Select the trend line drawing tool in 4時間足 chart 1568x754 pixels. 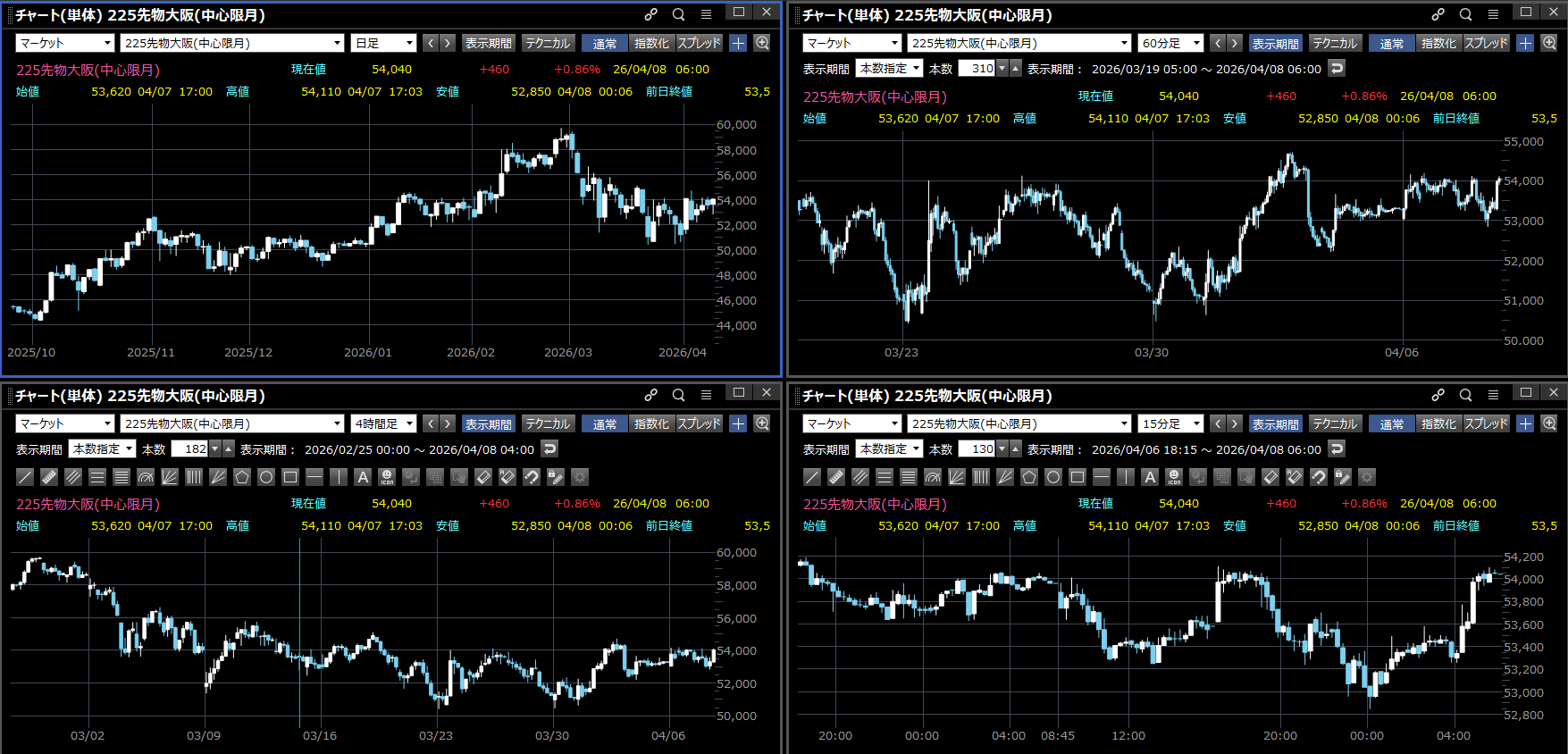click(x=25, y=477)
